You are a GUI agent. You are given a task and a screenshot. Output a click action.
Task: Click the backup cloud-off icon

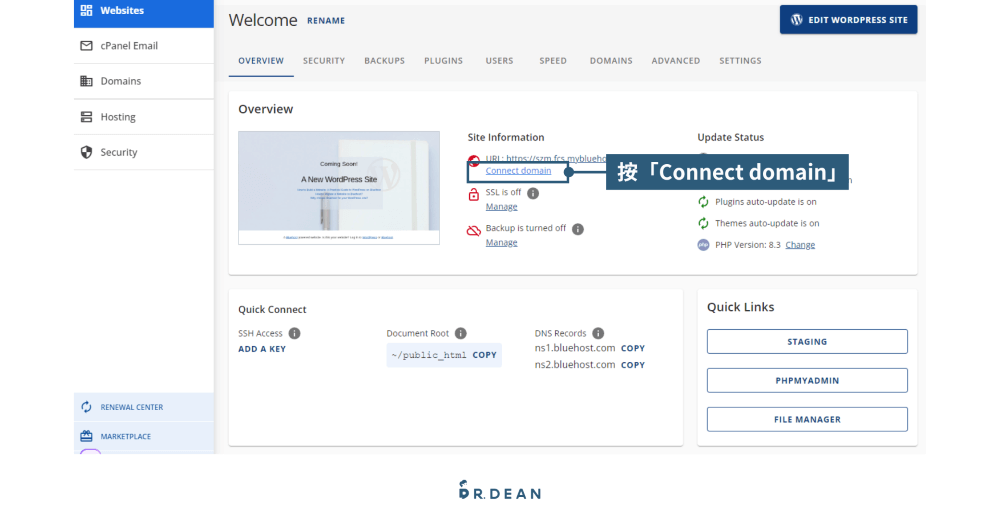pyautogui.click(x=474, y=231)
